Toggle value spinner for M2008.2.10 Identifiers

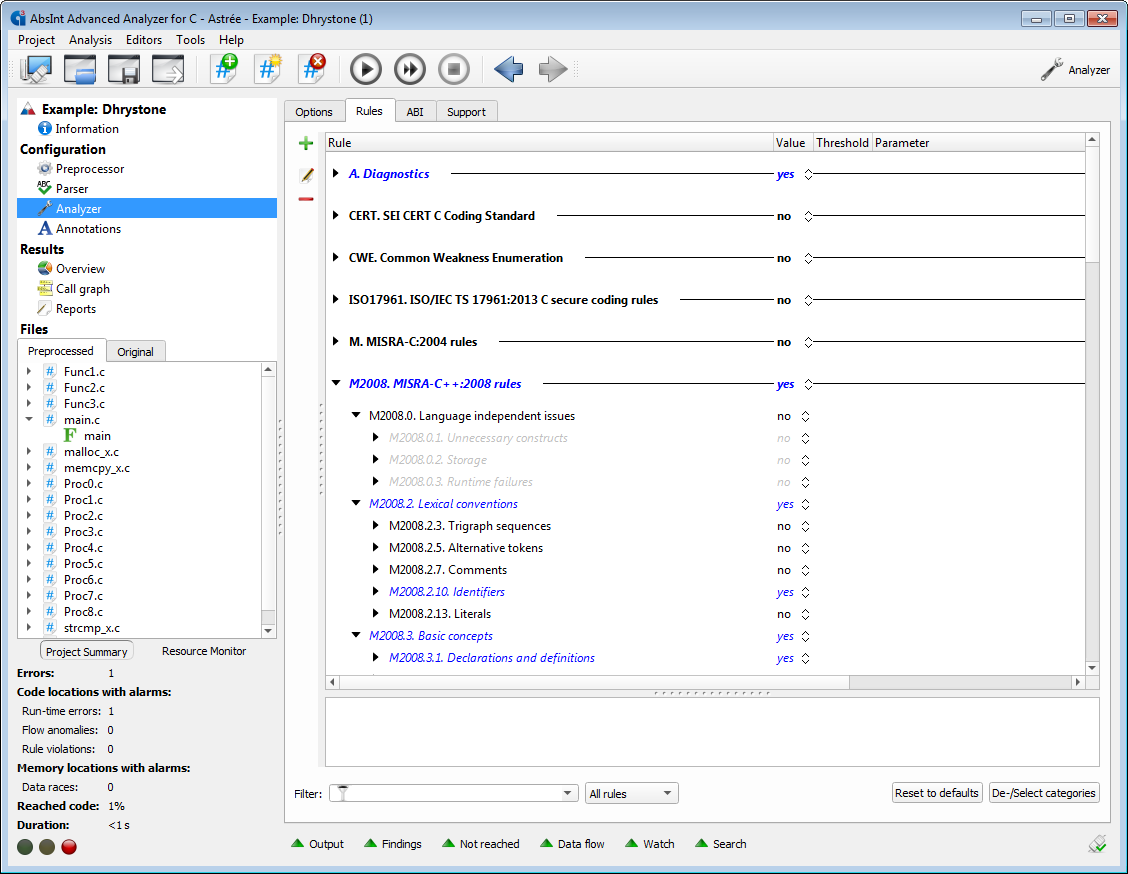(x=806, y=593)
